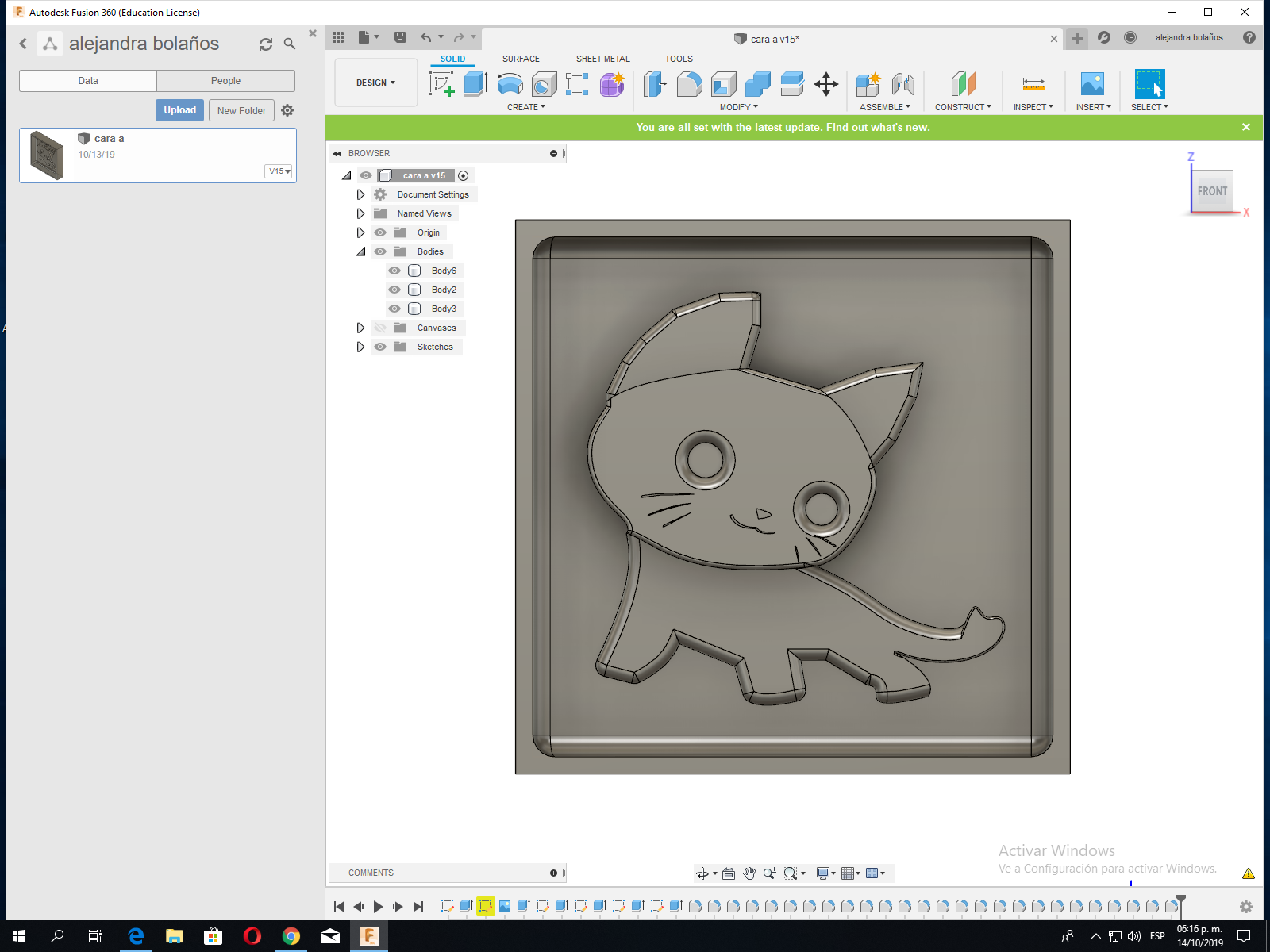
Task: Toggle visibility of Body3
Action: coord(394,309)
